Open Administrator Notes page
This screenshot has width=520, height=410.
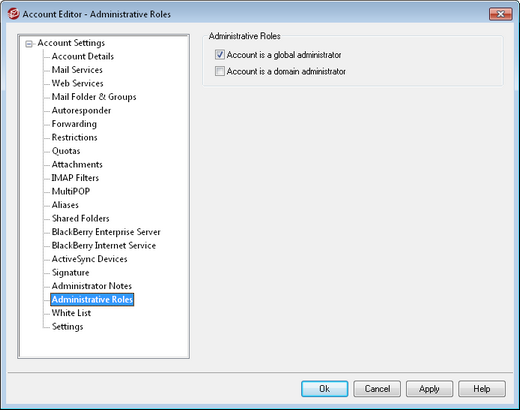(92, 286)
